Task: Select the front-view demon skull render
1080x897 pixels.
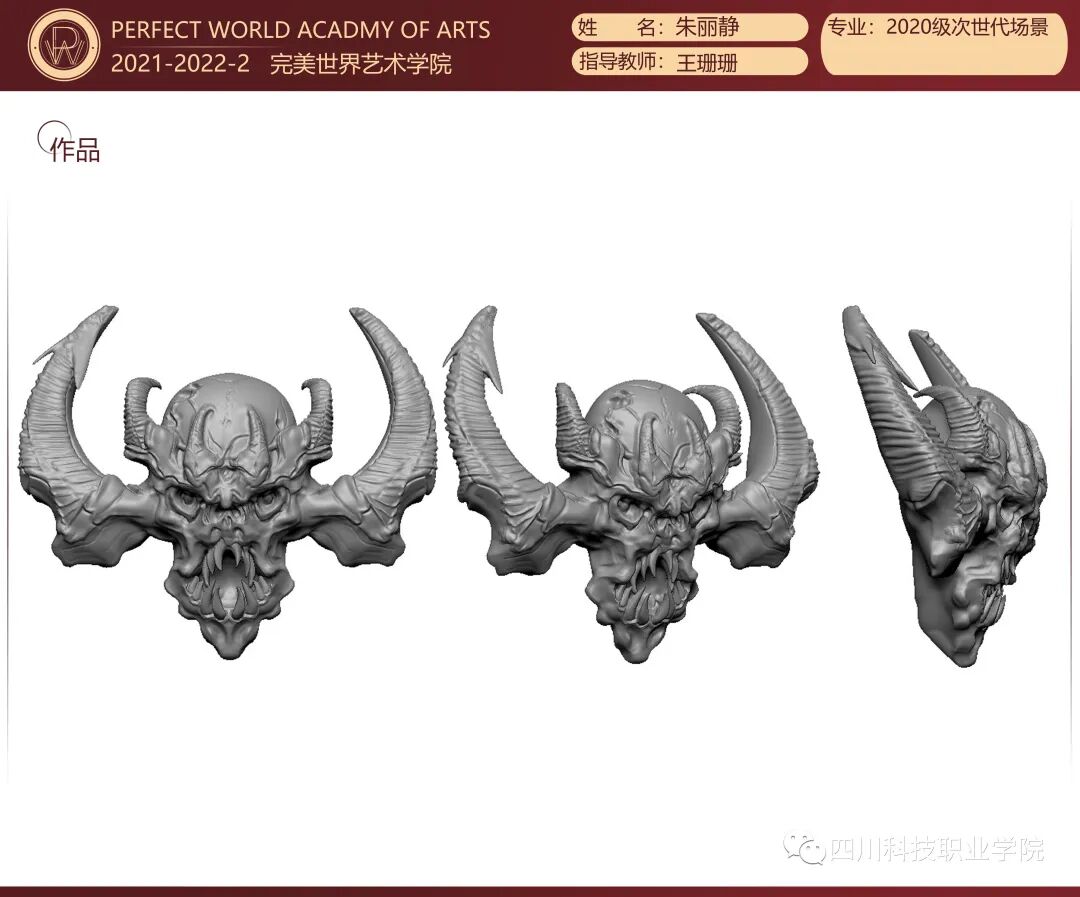Action: coord(228,482)
